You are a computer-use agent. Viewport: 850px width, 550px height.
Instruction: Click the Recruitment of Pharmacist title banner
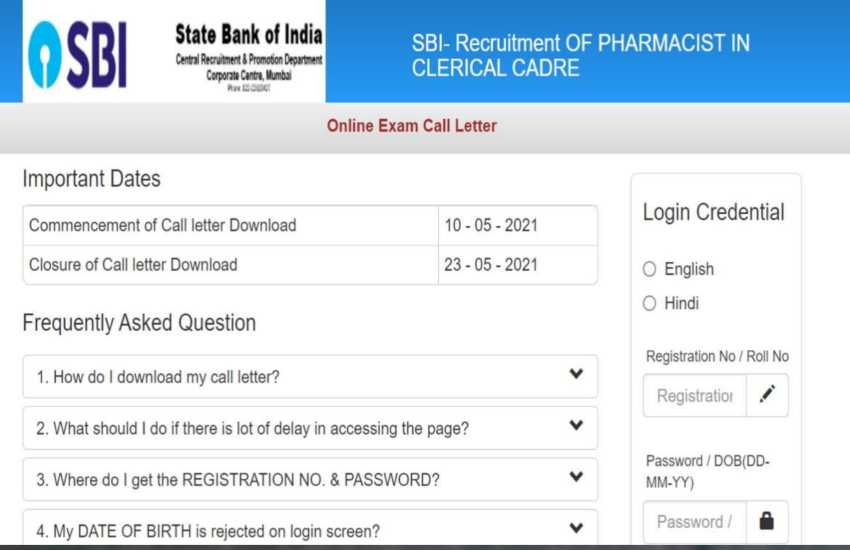(x=580, y=56)
